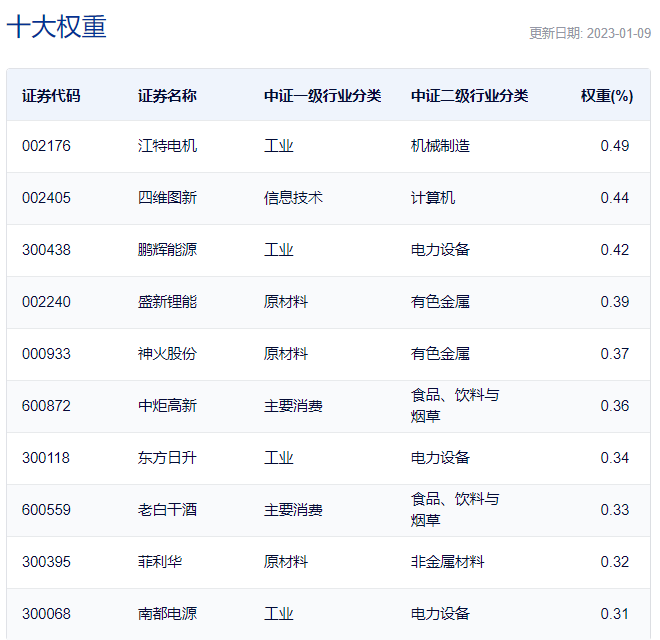This screenshot has height=640, width=660.
Task: Click 有色金属 in the 盛新锂能 row
Action: tap(440, 302)
